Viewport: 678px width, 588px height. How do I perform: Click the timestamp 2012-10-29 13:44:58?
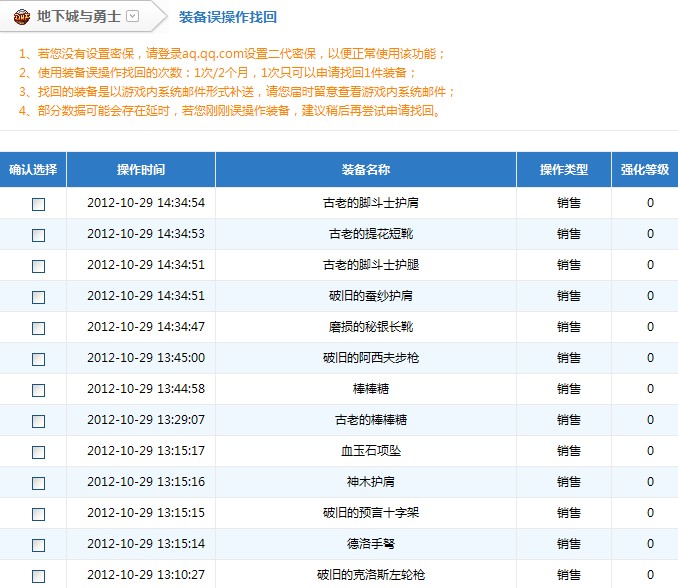pos(146,389)
